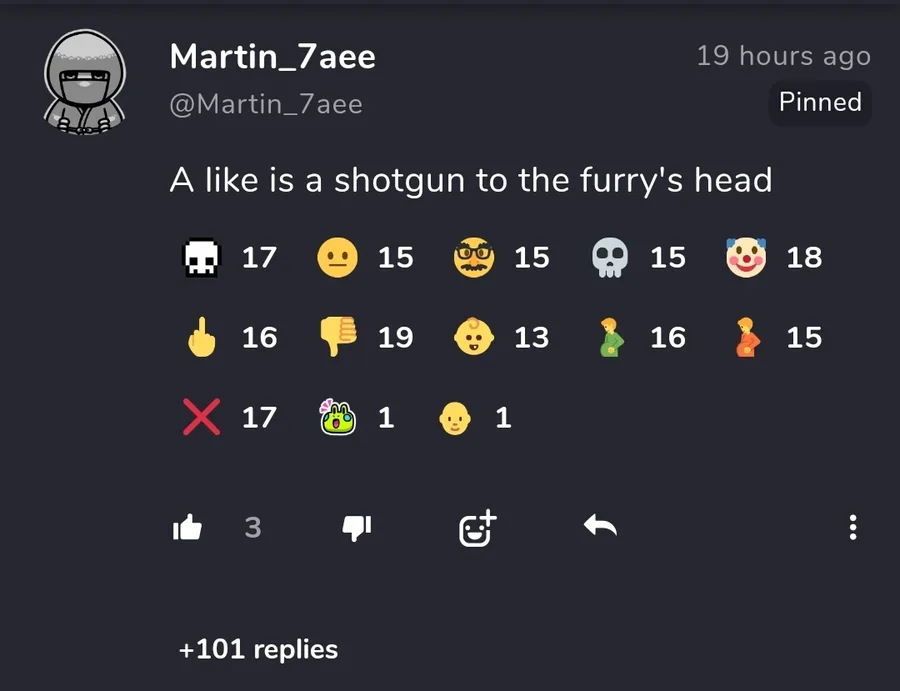Add the middle finger emoji reaction
Viewport: 900px width, 691px height.
(x=229, y=337)
